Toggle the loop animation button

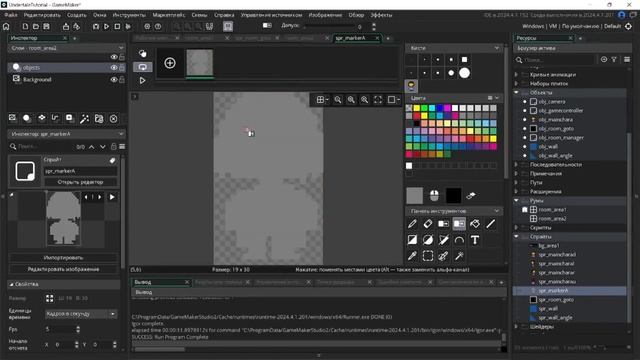tap(142, 67)
